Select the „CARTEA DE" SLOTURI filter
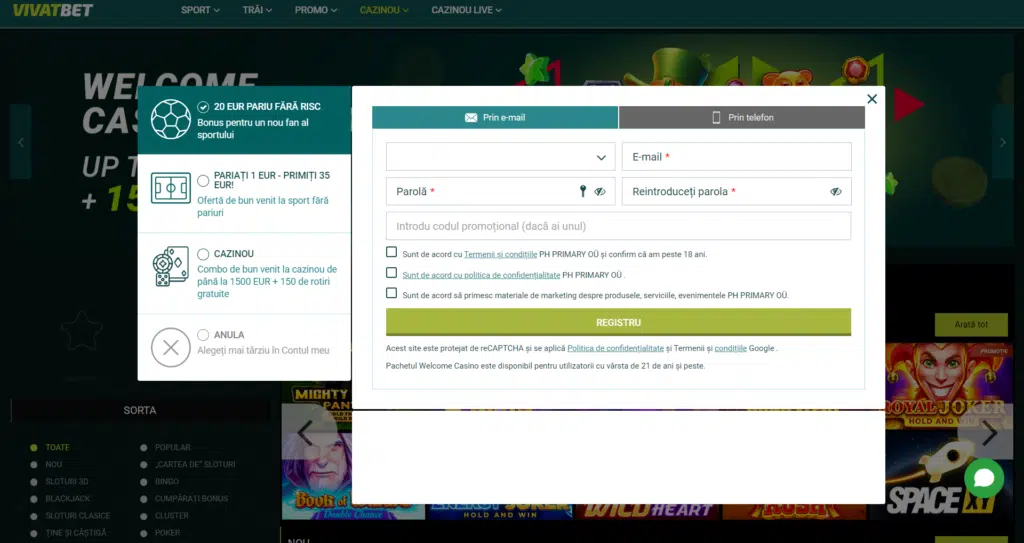The height and width of the screenshot is (543, 1024). [x=188, y=465]
